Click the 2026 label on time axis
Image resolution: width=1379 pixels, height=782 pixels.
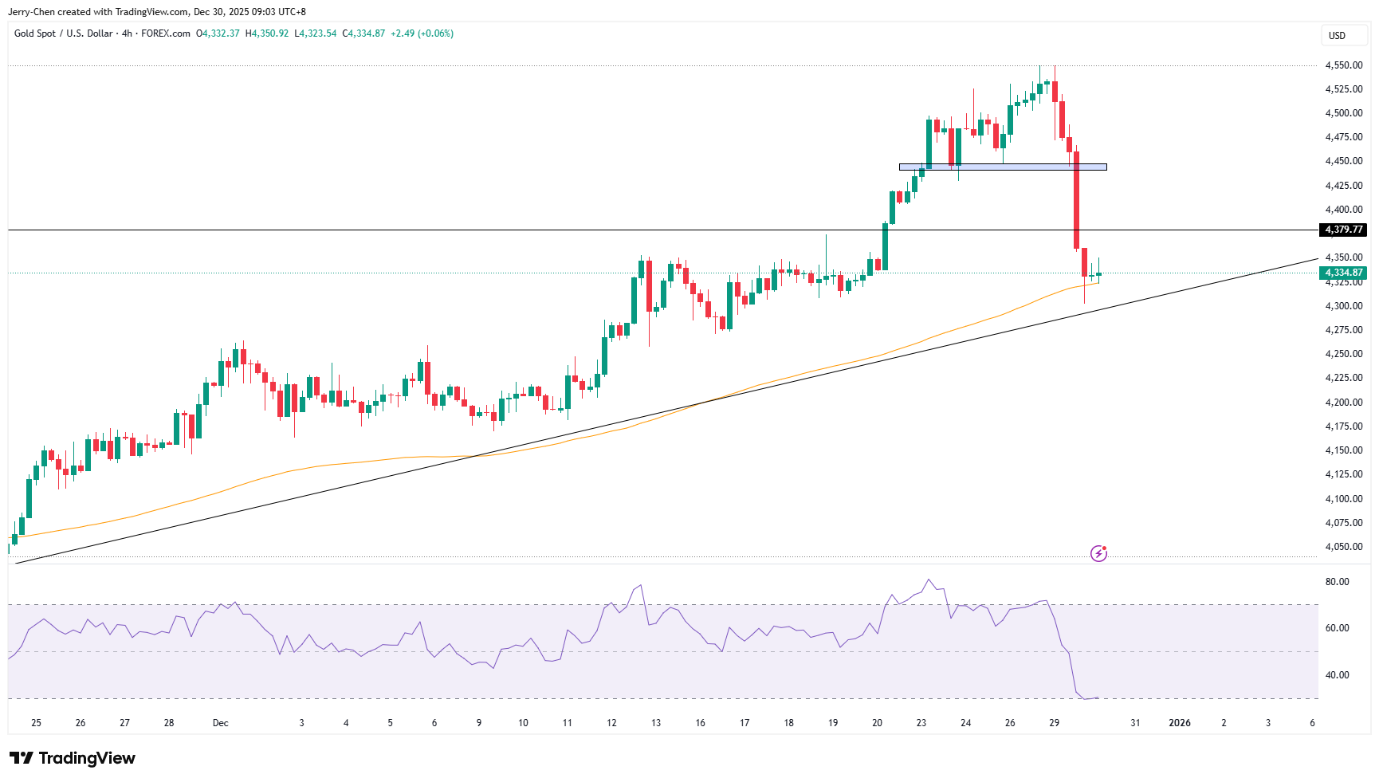1180,723
